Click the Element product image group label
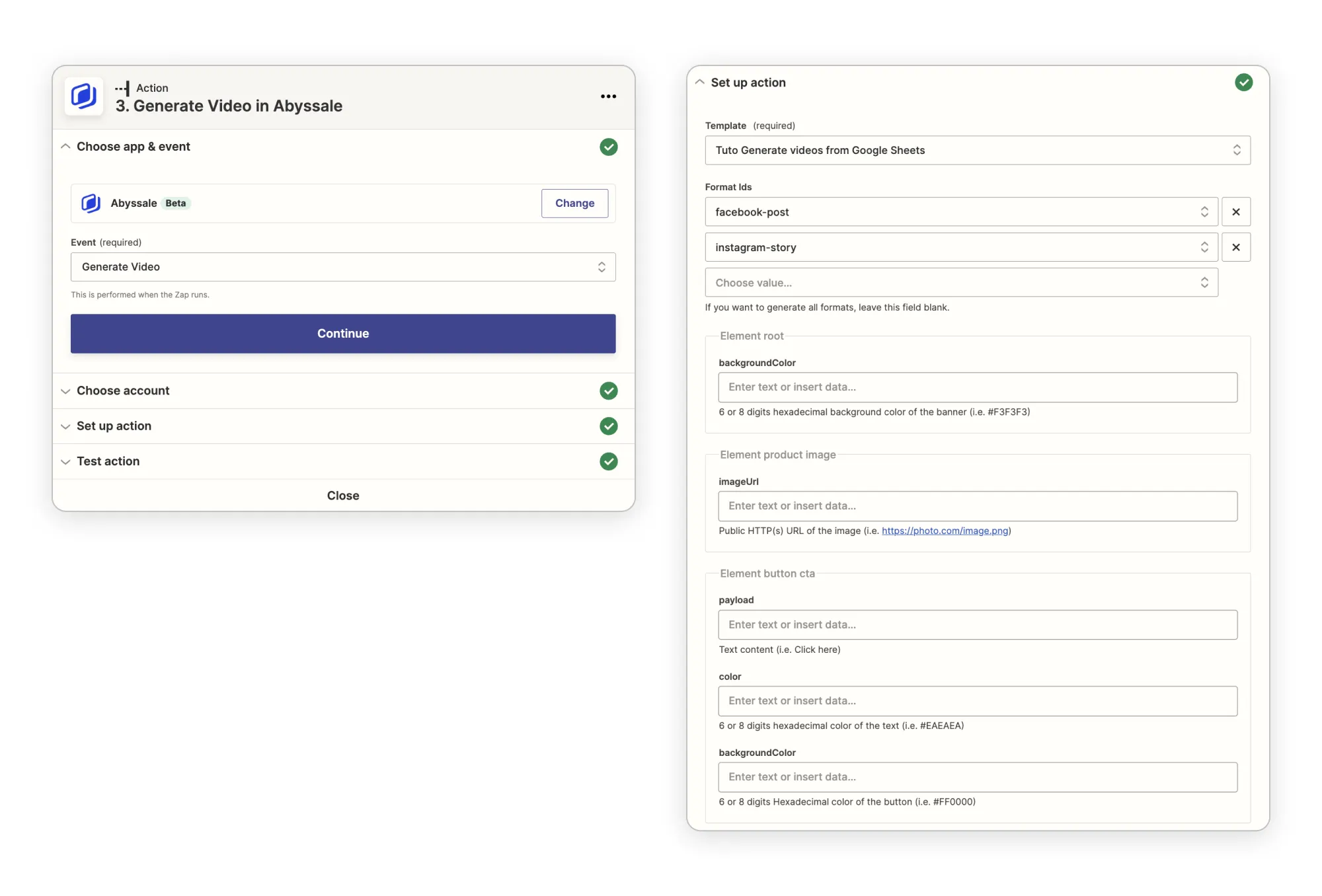This screenshot has width=1322, height=896. [x=778, y=455]
